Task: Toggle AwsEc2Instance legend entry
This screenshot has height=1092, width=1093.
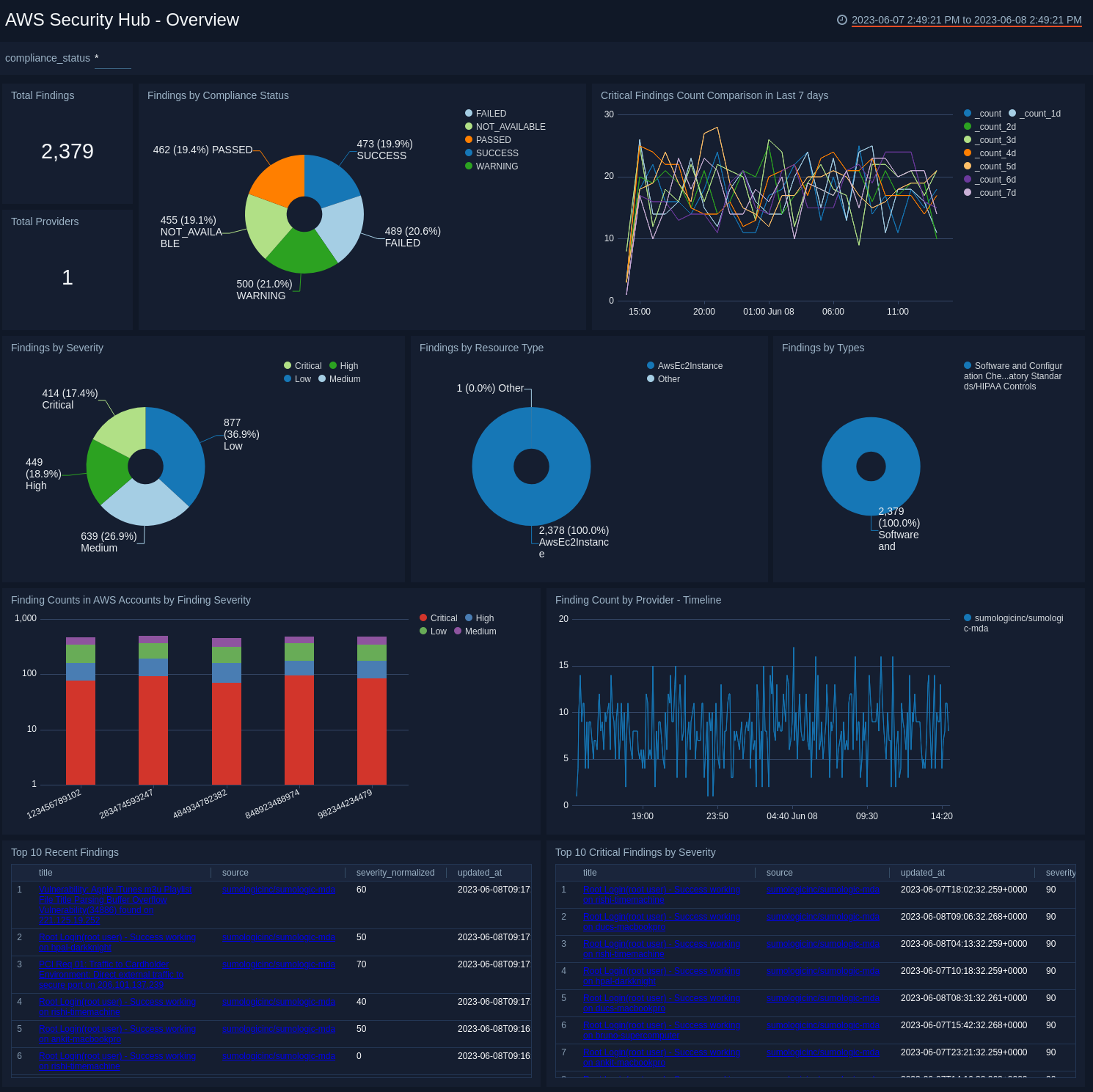Action: click(x=684, y=366)
